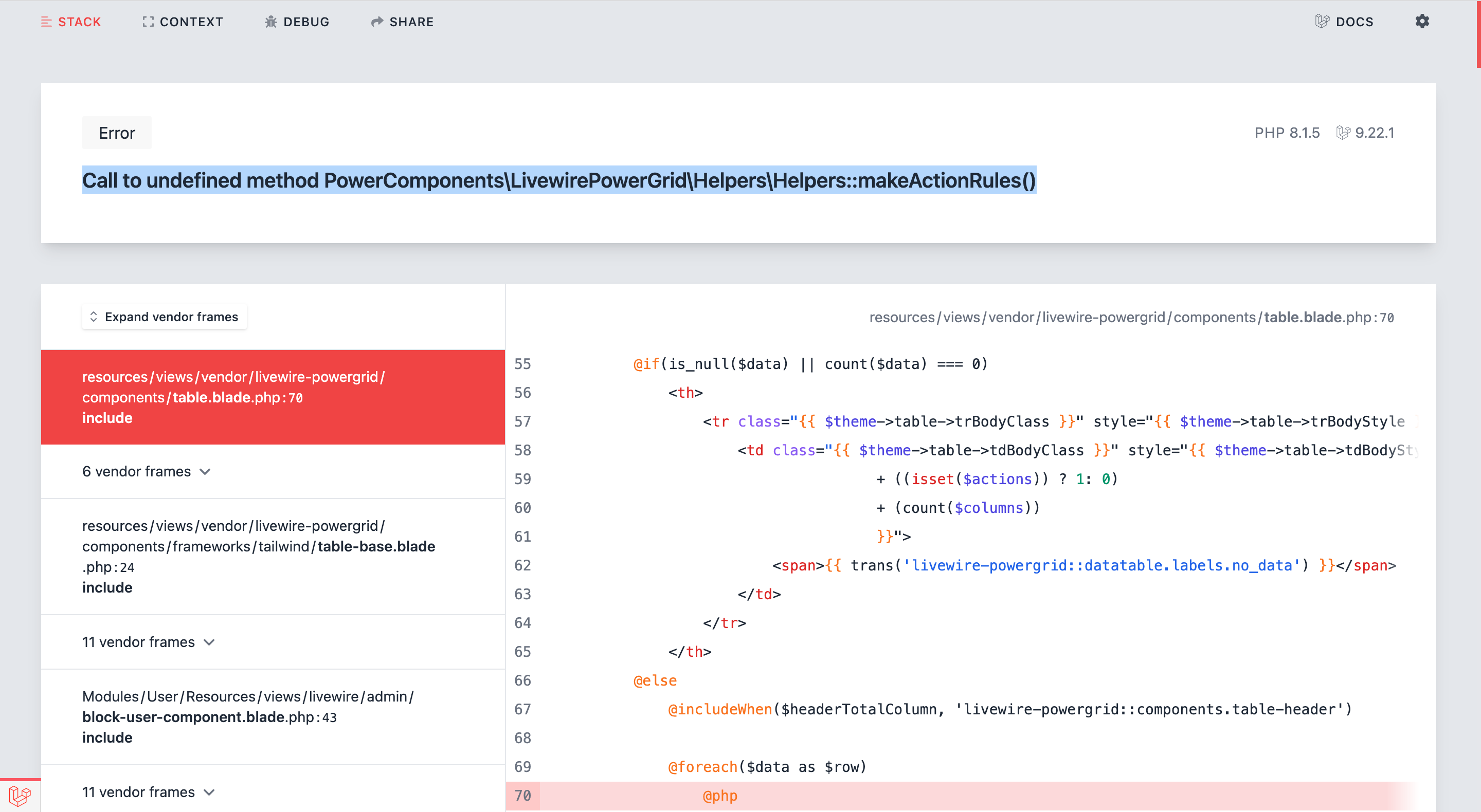1481x812 pixels.
Task: Click the SHARE arrow icon
Action: click(x=377, y=22)
